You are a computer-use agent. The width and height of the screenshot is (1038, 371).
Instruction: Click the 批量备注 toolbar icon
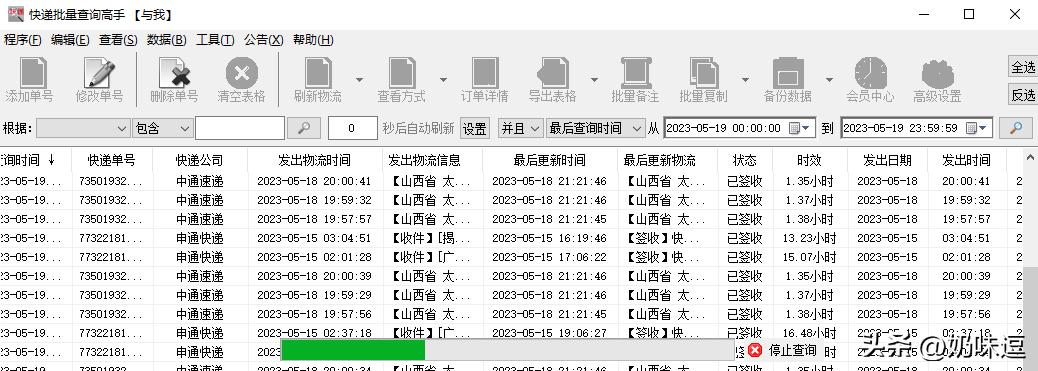point(636,72)
